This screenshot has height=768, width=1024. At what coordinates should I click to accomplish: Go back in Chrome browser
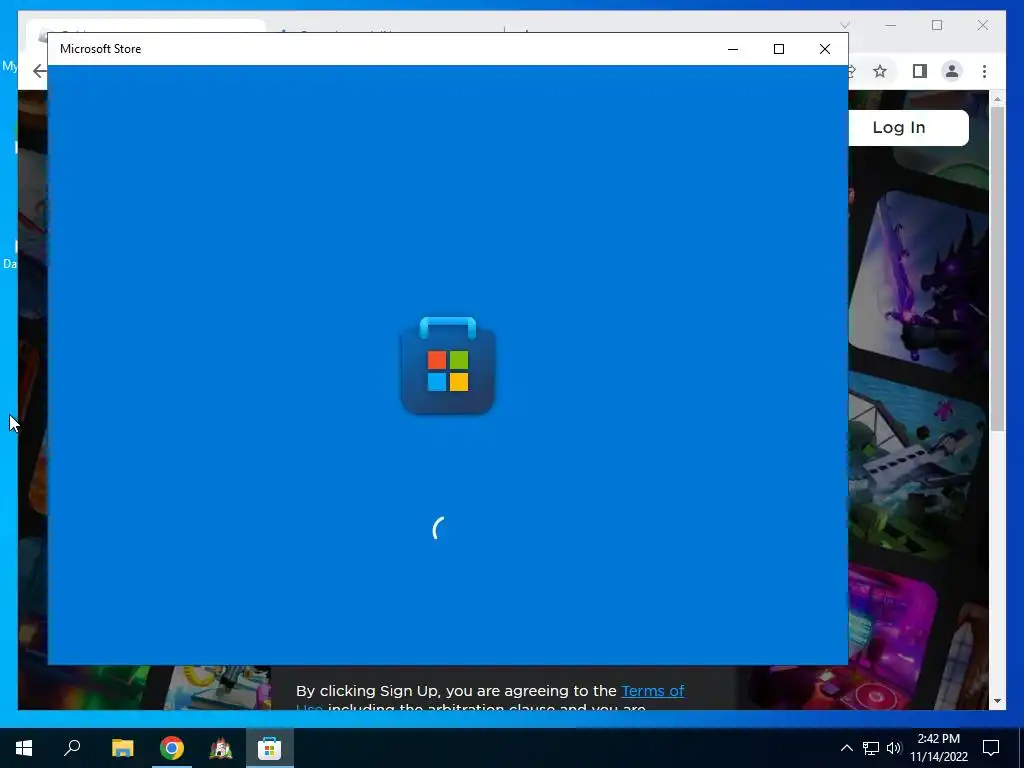pyautogui.click(x=40, y=71)
